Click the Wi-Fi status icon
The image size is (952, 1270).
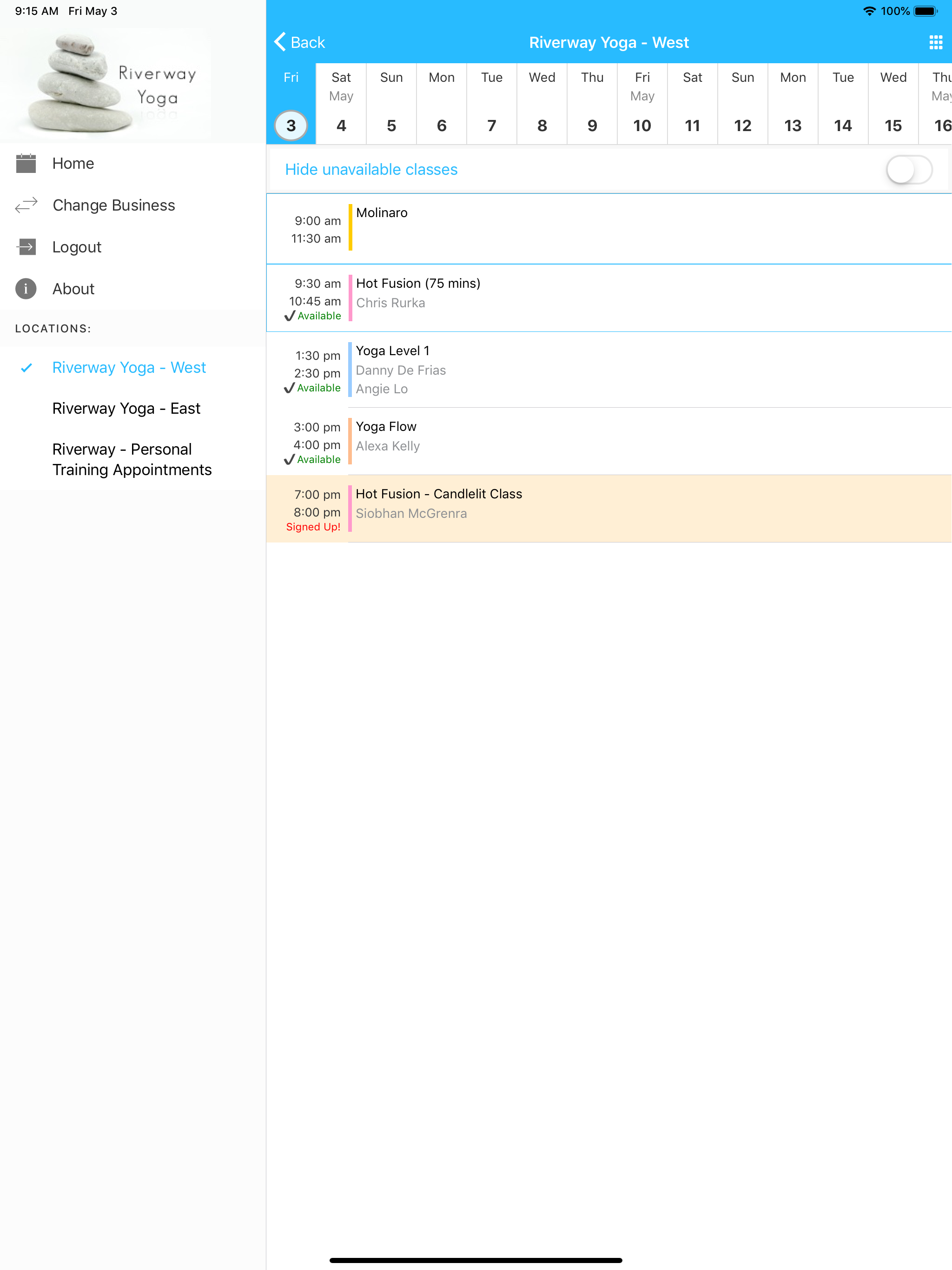pos(869,11)
